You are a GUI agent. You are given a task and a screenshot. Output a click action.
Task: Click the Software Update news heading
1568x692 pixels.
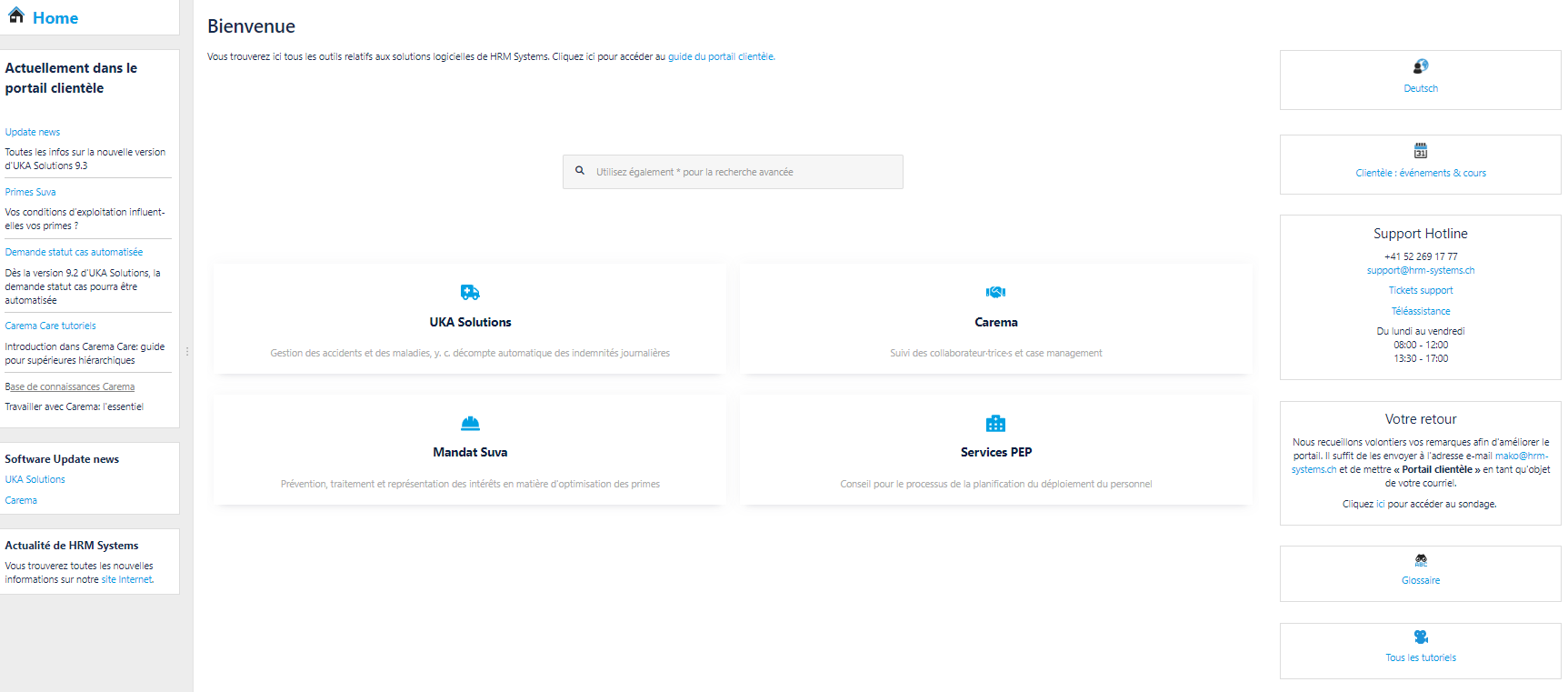click(62, 459)
